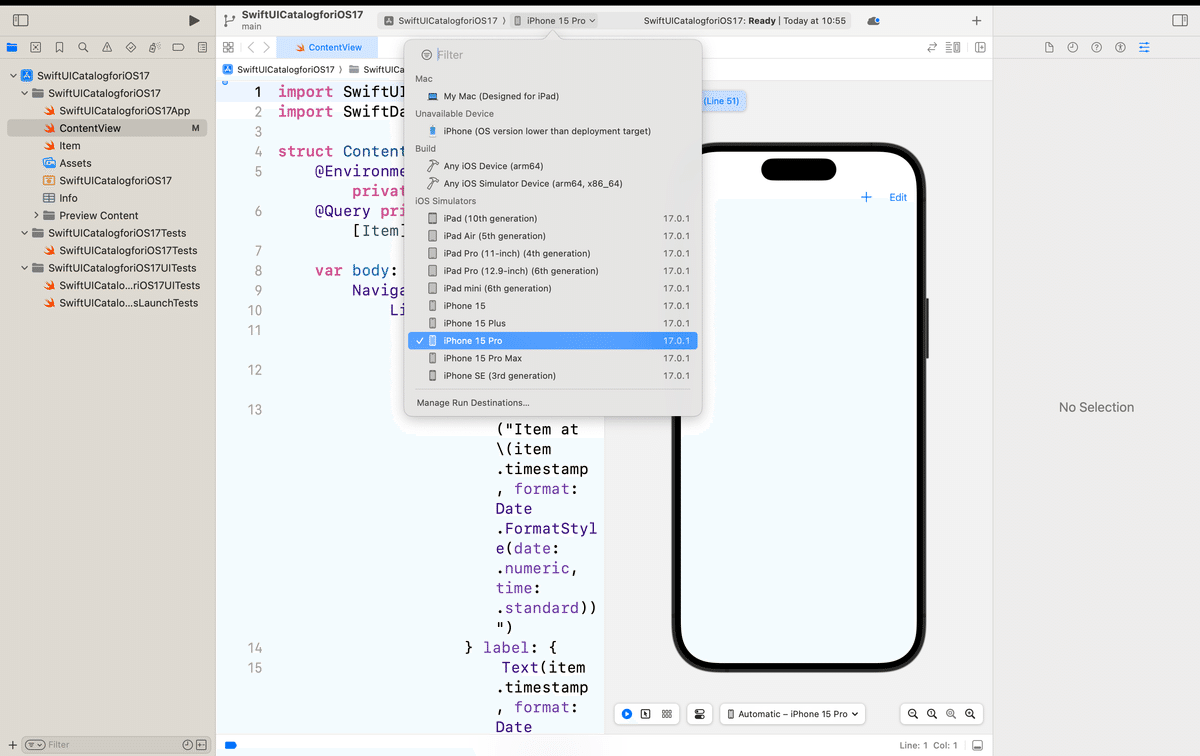Open the Find navigator magnifier
1200x756 pixels.
[x=83, y=47]
